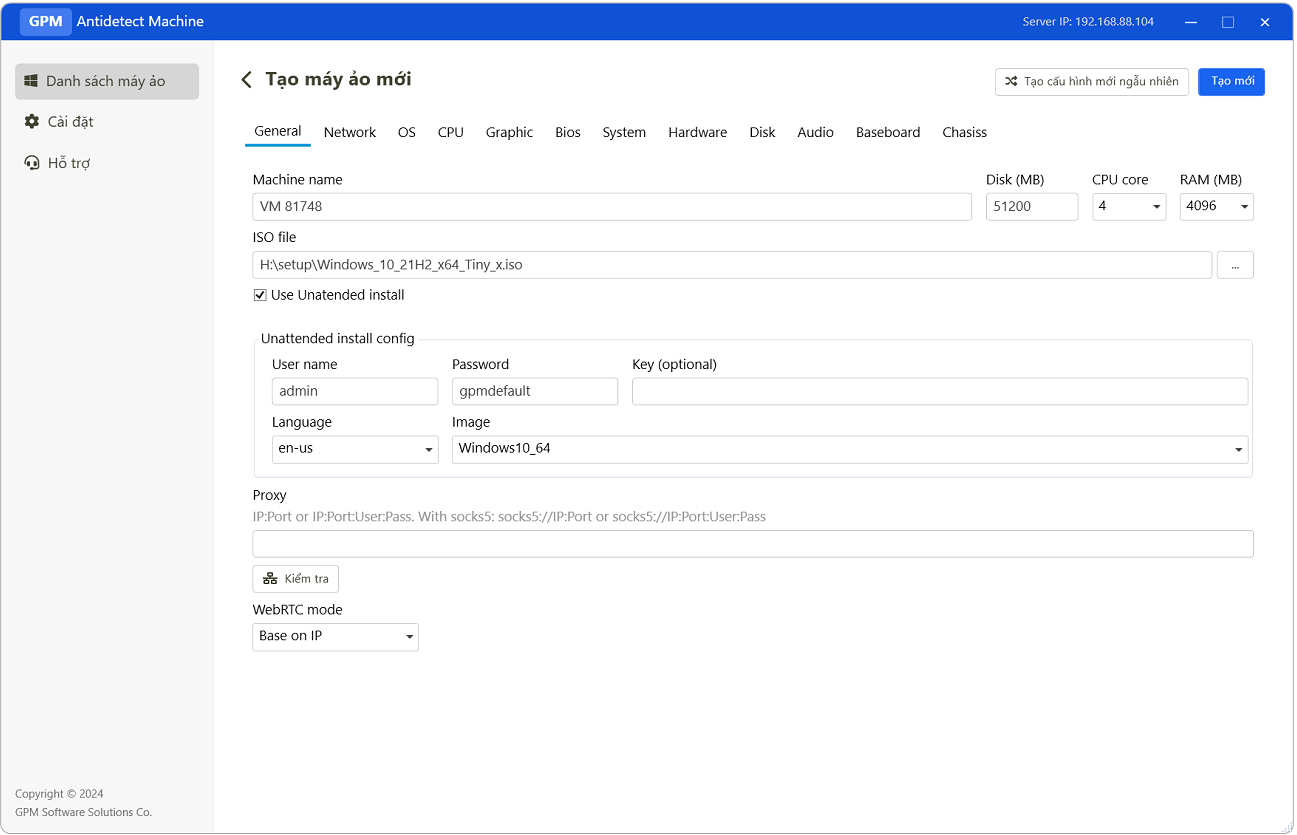
Task: Open the Image Windows10_64 dropdown
Action: point(849,449)
